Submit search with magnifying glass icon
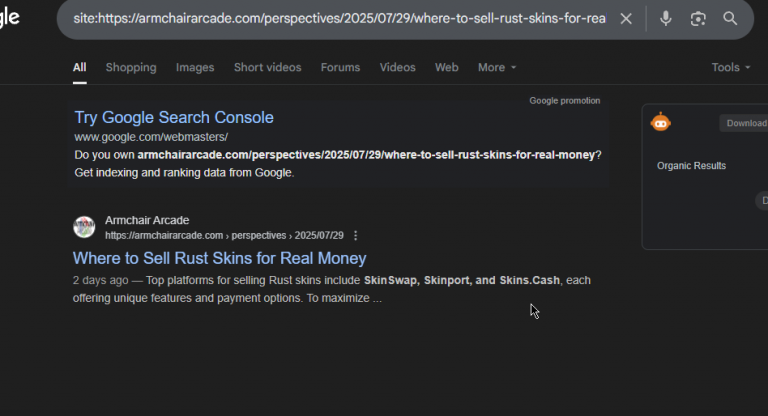The image size is (768, 416). [x=730, y=19]
